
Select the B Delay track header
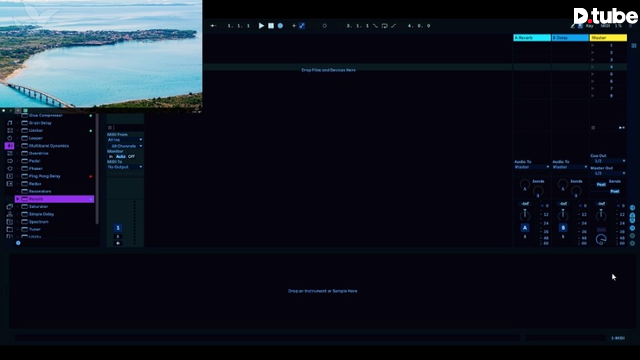coord(570,38)
